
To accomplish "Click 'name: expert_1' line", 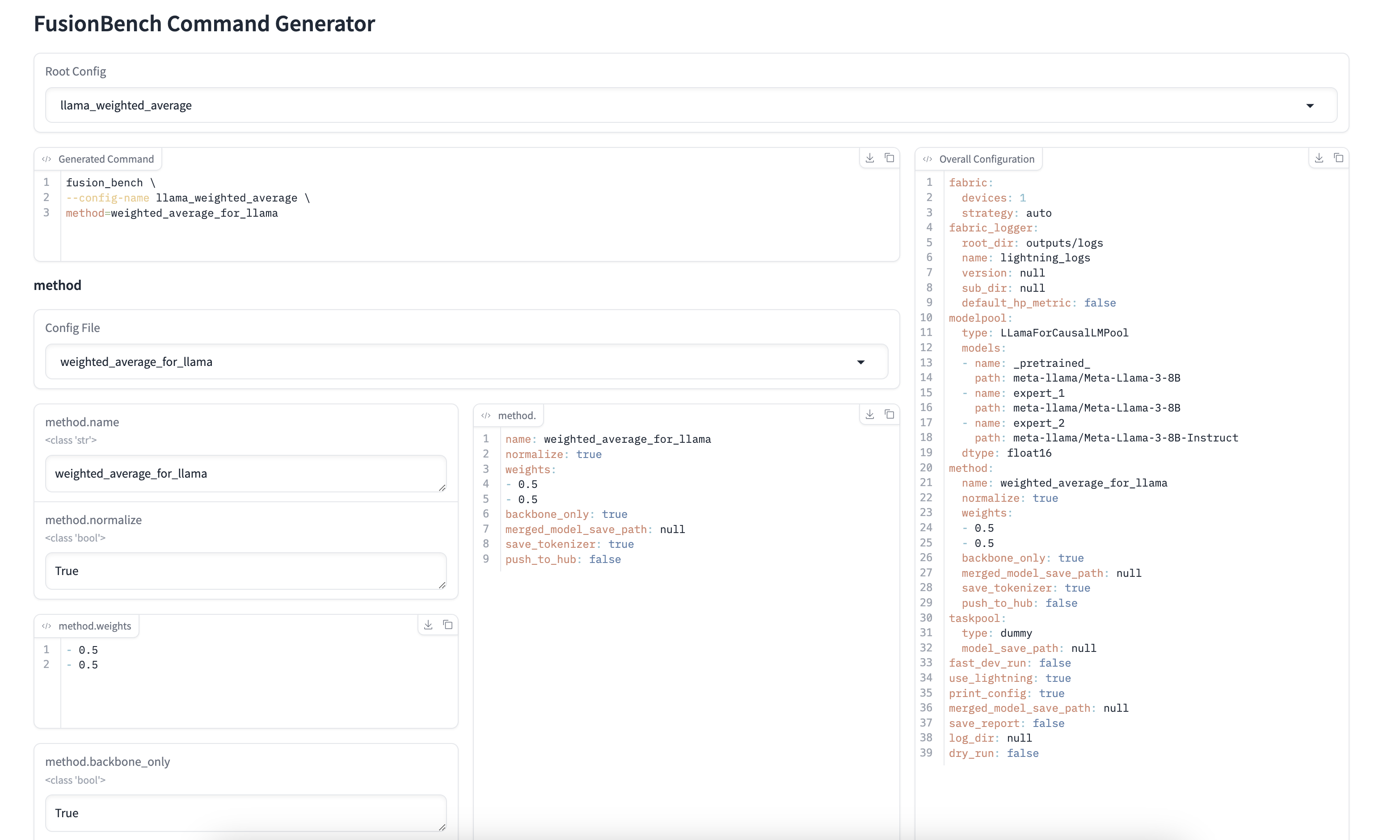I will pos(1019,393).
